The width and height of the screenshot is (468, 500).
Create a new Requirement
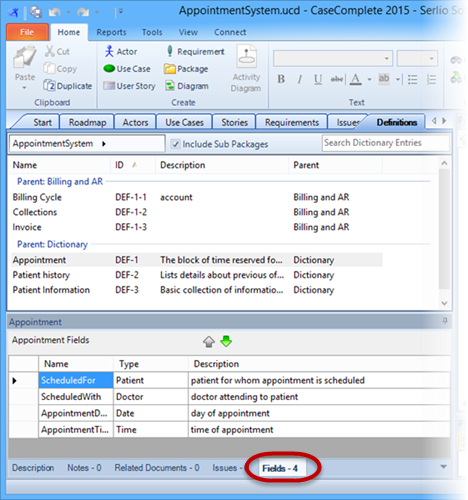pos(195,51)
